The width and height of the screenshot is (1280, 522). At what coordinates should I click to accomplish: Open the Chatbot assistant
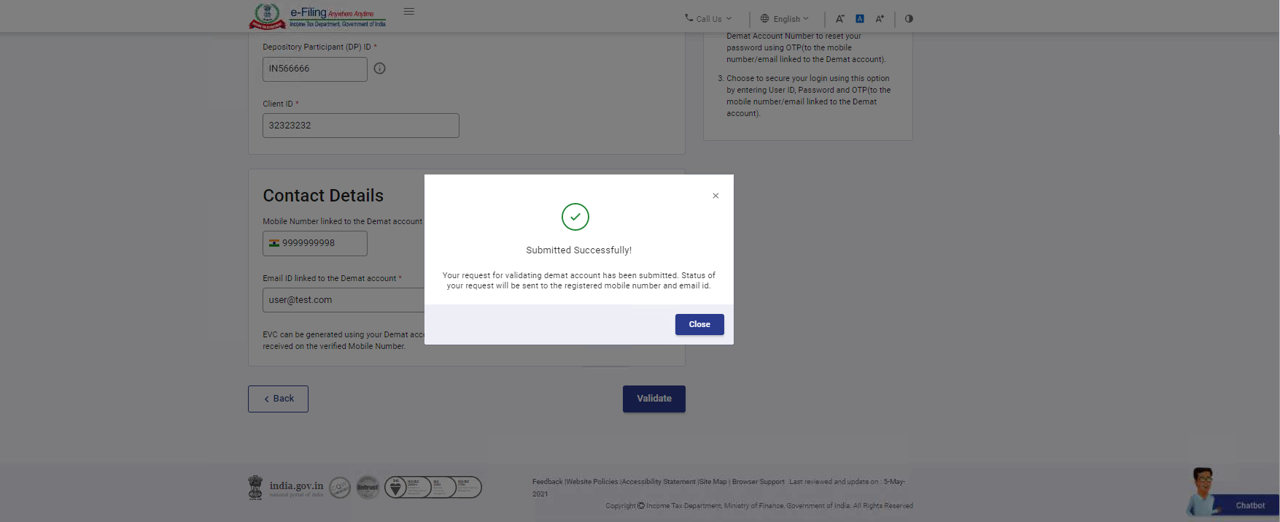(x=1228, y=494)
